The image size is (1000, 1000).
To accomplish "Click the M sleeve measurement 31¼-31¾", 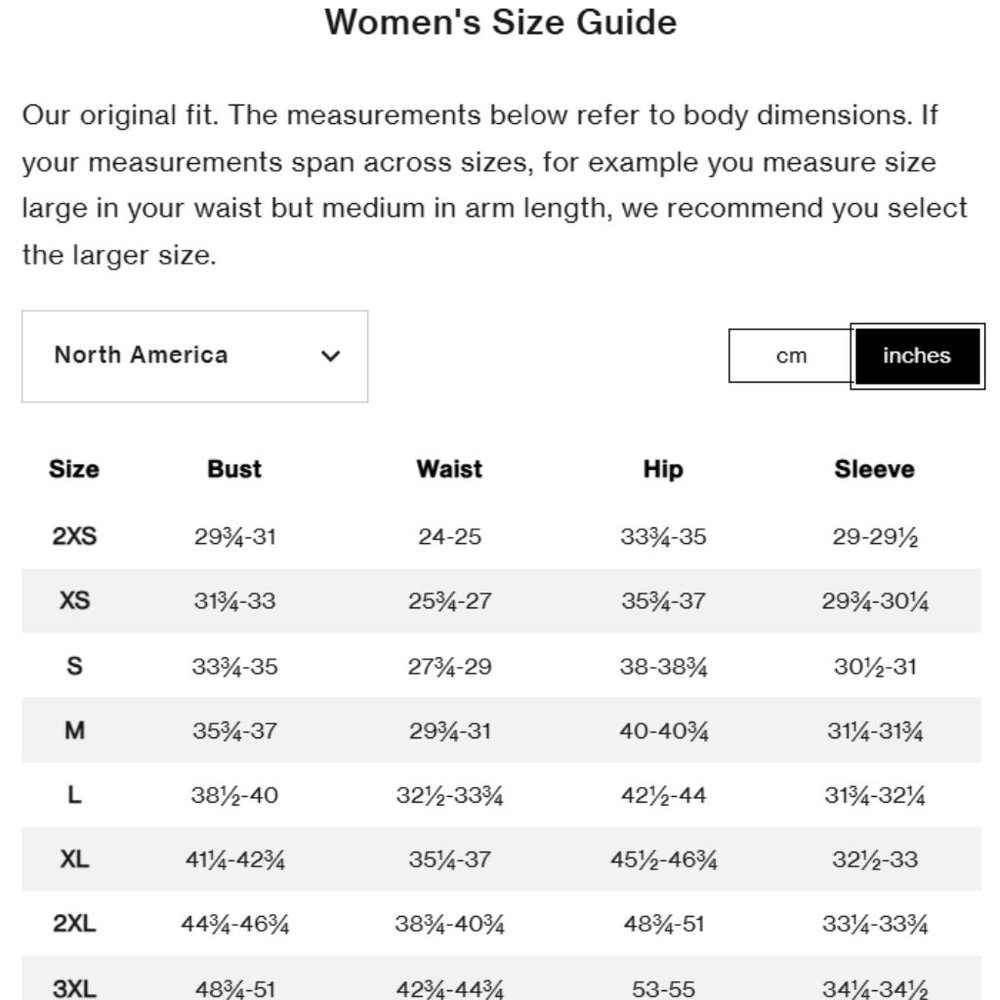I will [x=875, y=732].
